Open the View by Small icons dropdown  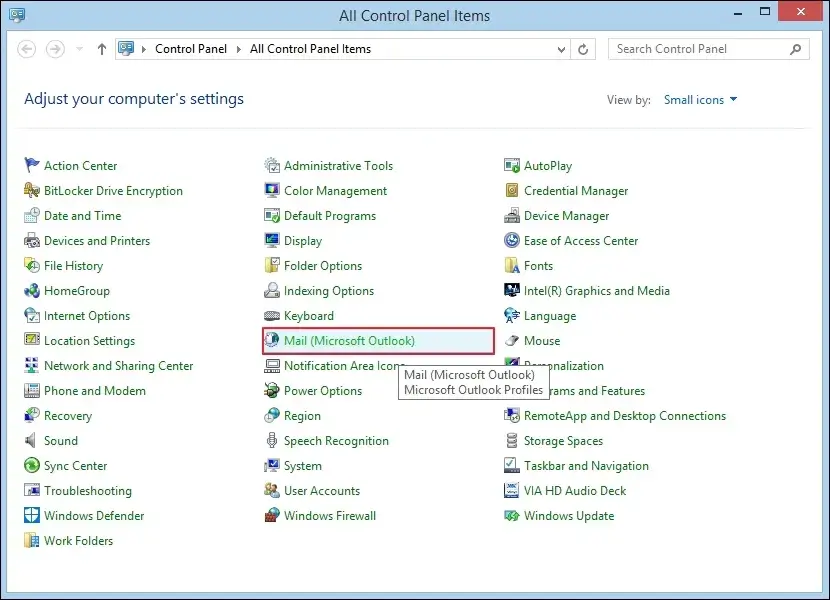(700, 100)
